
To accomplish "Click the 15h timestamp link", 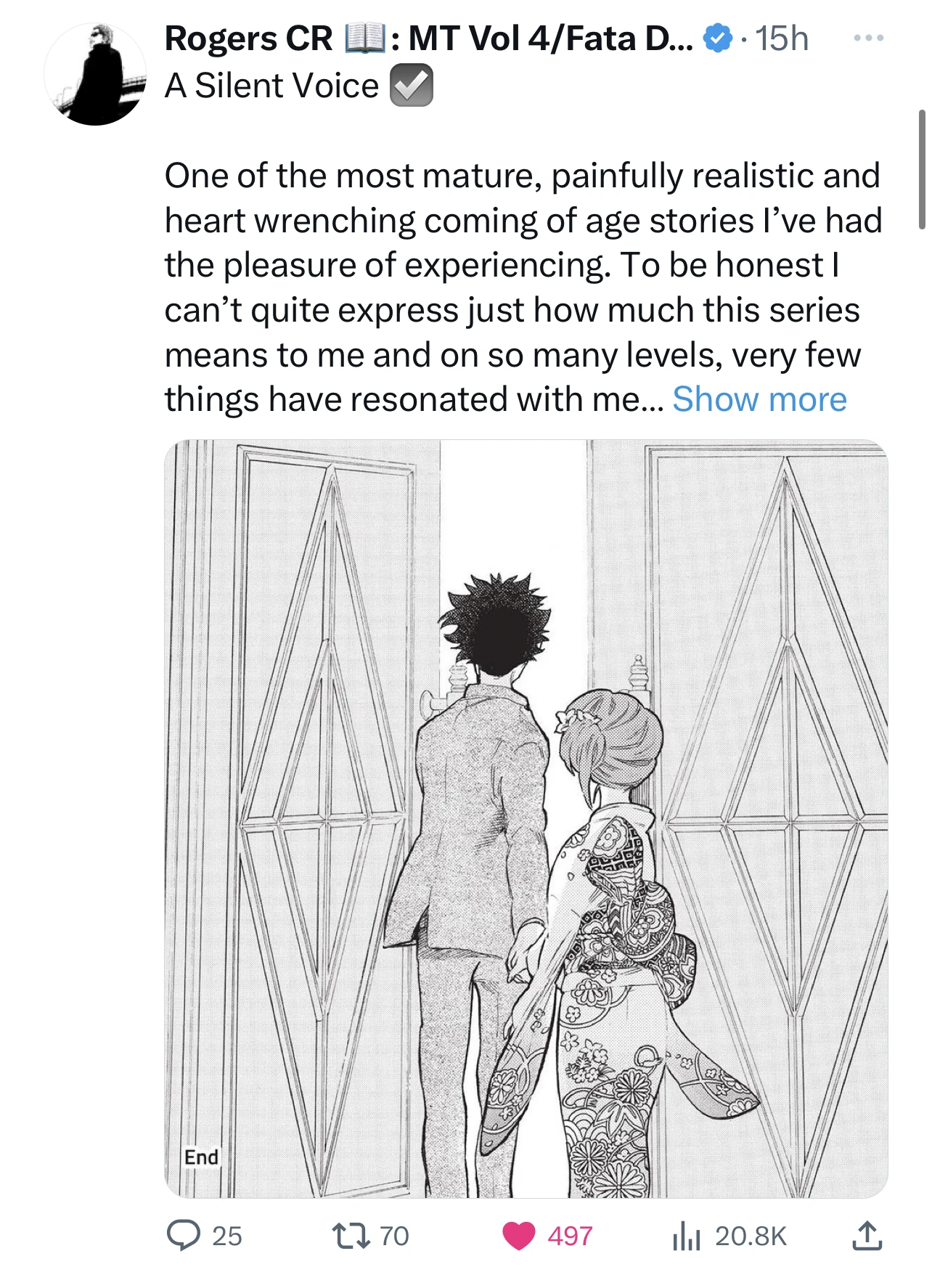I will pos(782,38).
